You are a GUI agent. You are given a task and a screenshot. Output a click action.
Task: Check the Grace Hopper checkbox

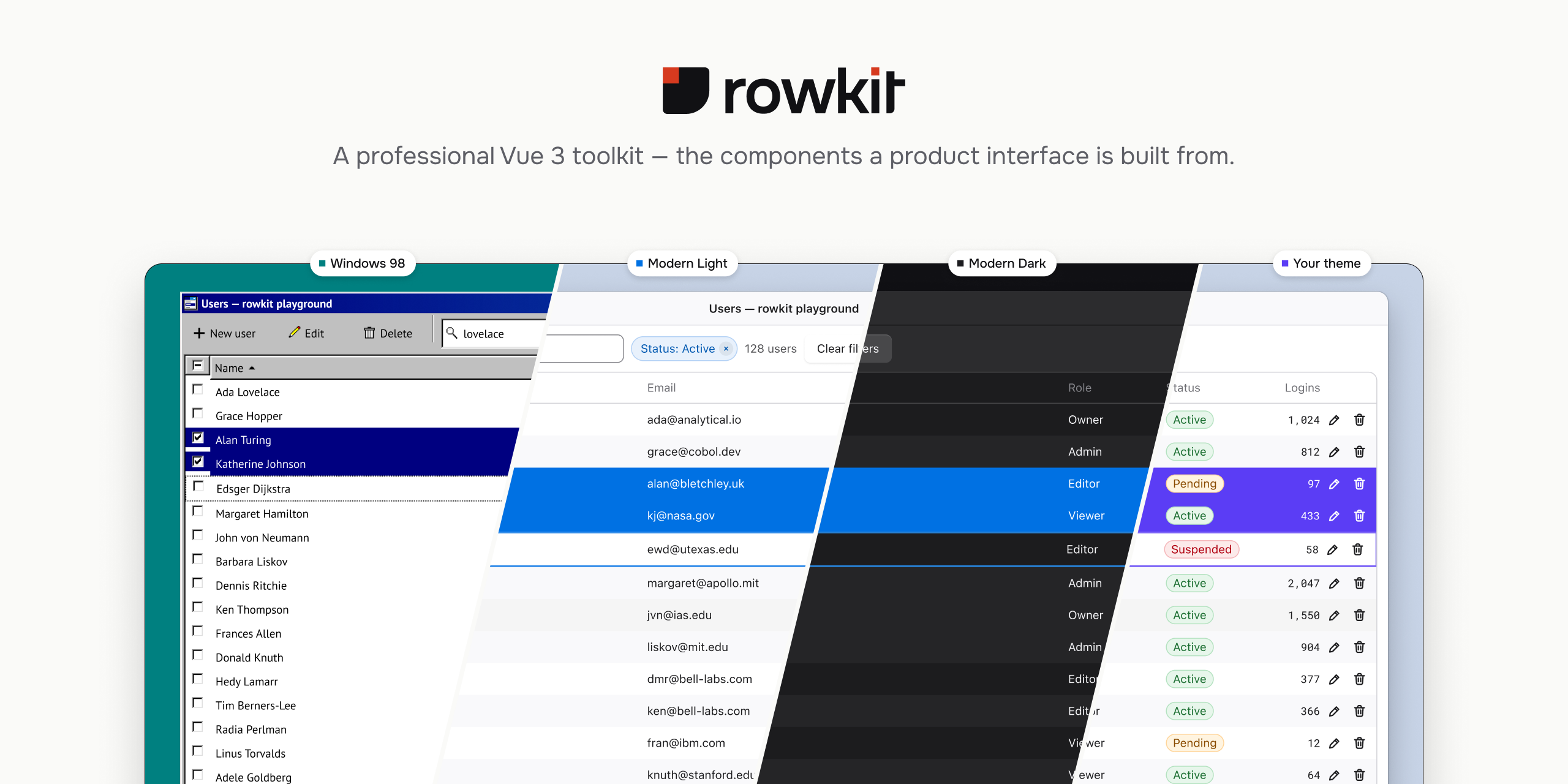pos(198,413)
